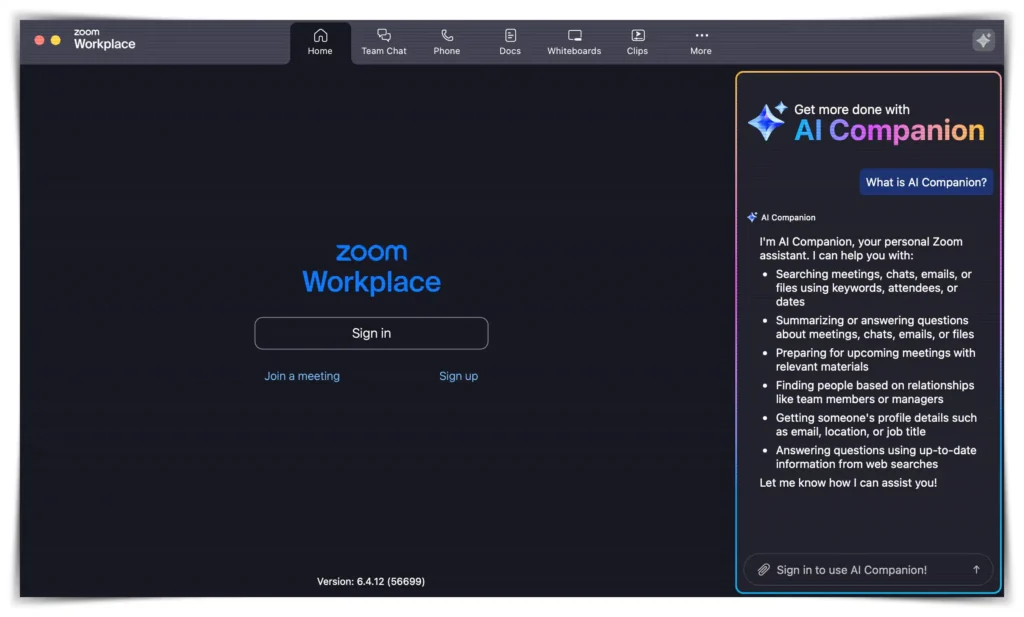Click the yellow minimize button
This screenshot has height=617, width=1024.
(x=55, y=41)
